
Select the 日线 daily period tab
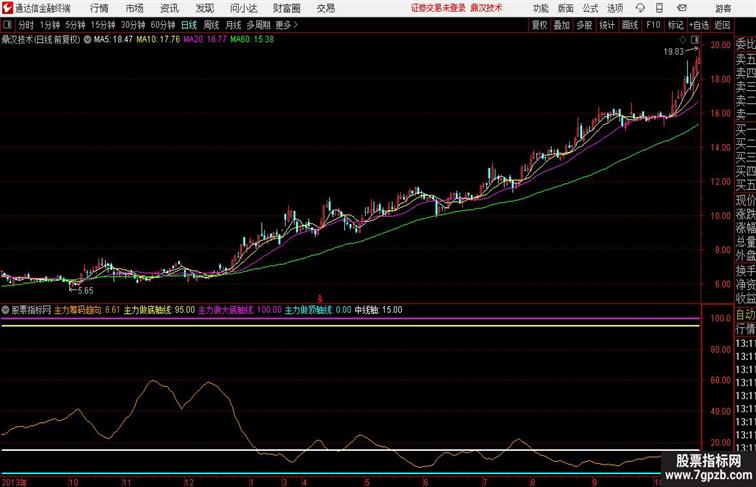189,25
